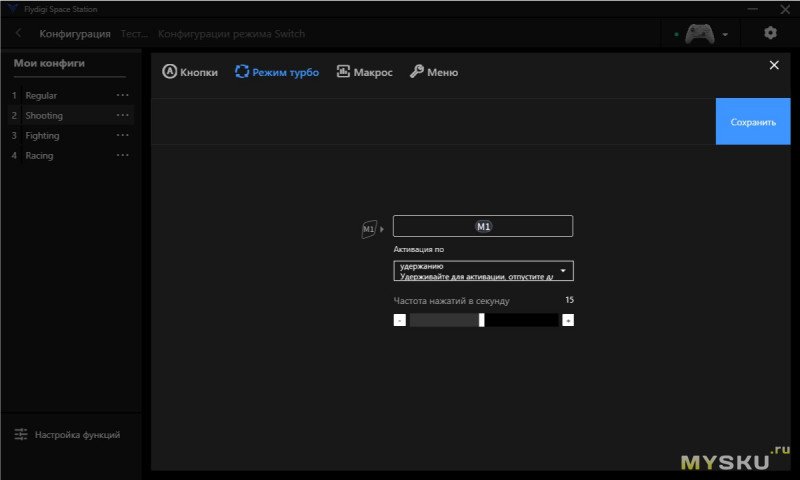This screenshot has height=480, width=800.
Task: Expand the controller dropdown arrow
Action: (x=725, y=35)
